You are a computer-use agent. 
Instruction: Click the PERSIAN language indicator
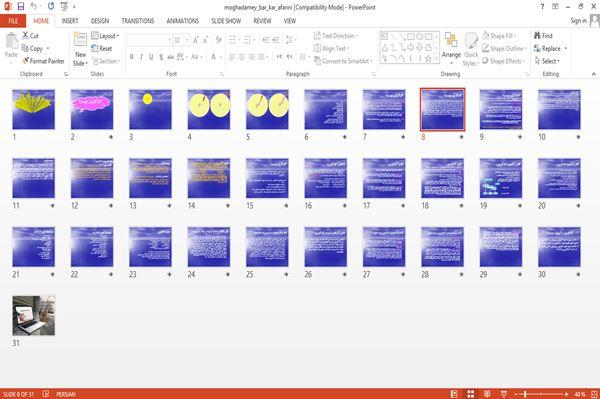[66, 394]
